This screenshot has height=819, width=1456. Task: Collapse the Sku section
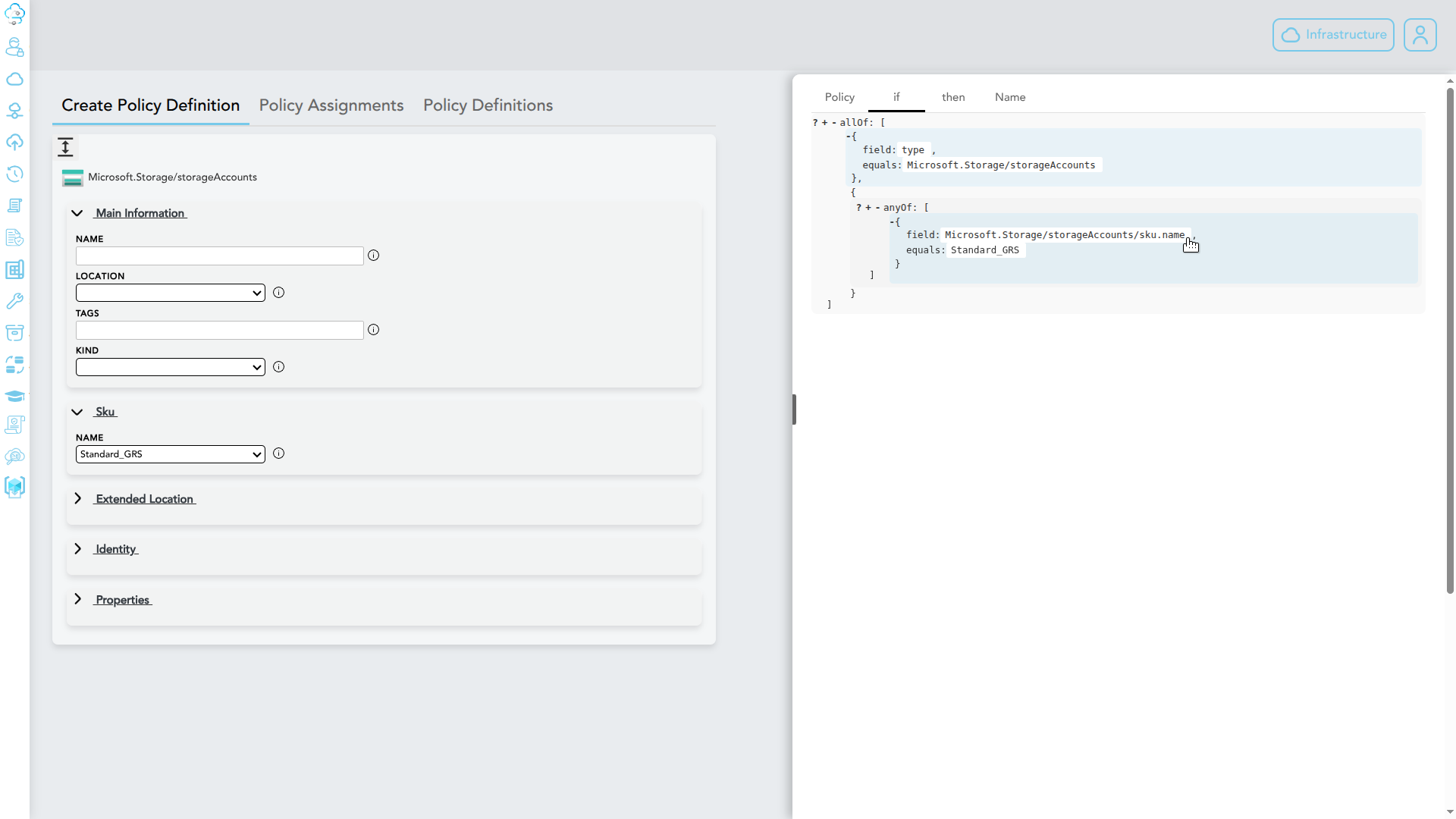click(x=77, y=413)
